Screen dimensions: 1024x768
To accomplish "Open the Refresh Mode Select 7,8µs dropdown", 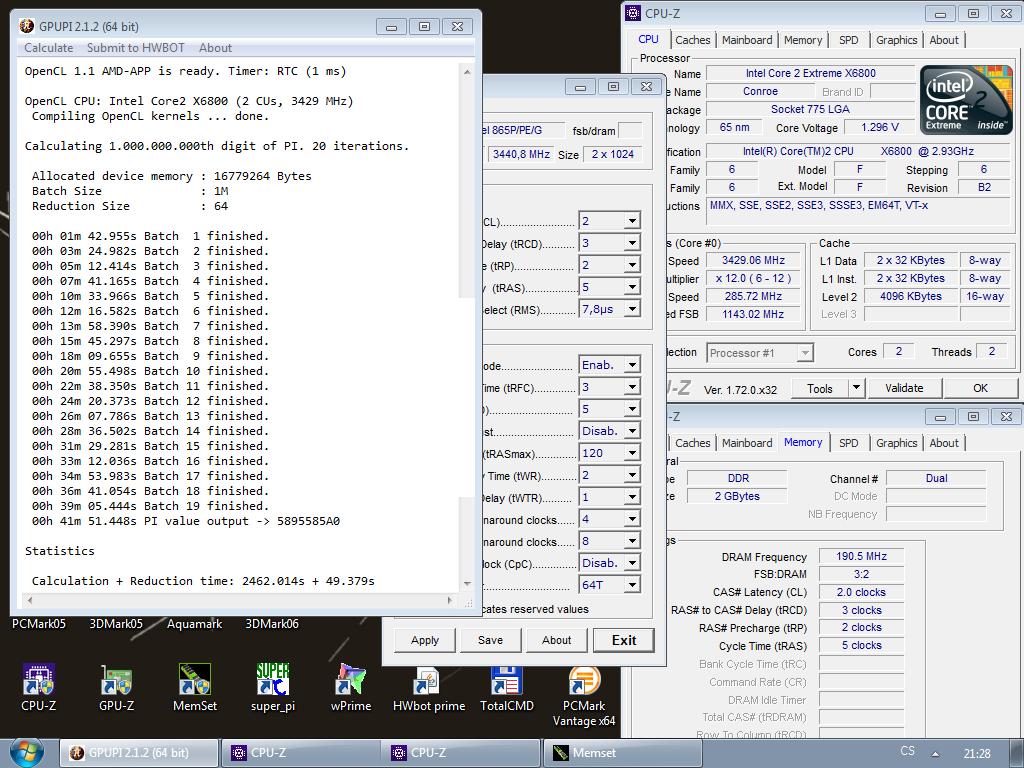I will [x=632, y=309].
